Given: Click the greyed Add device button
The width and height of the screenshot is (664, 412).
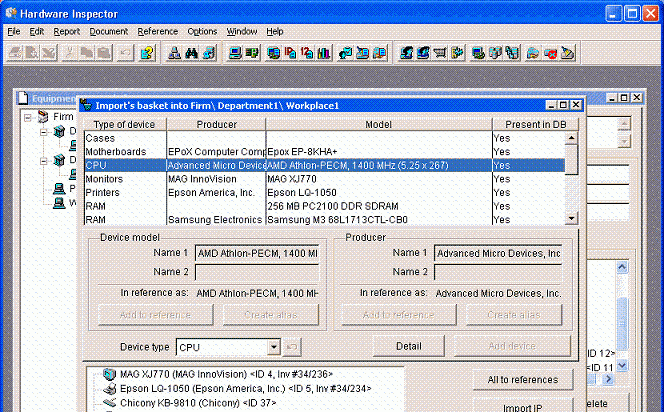Looking at the screenshot, I should pyautogui.click(x=512, y=346).
